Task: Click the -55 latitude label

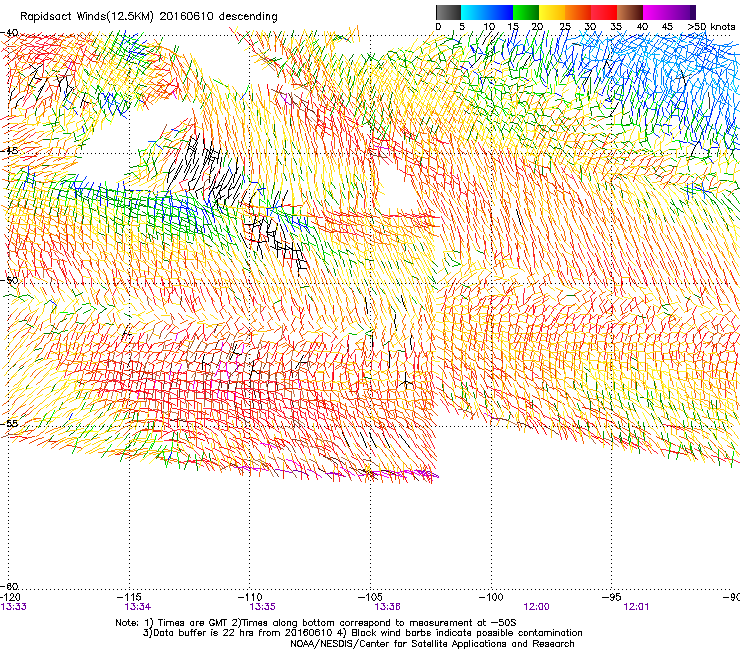Action: coord(9,423)
